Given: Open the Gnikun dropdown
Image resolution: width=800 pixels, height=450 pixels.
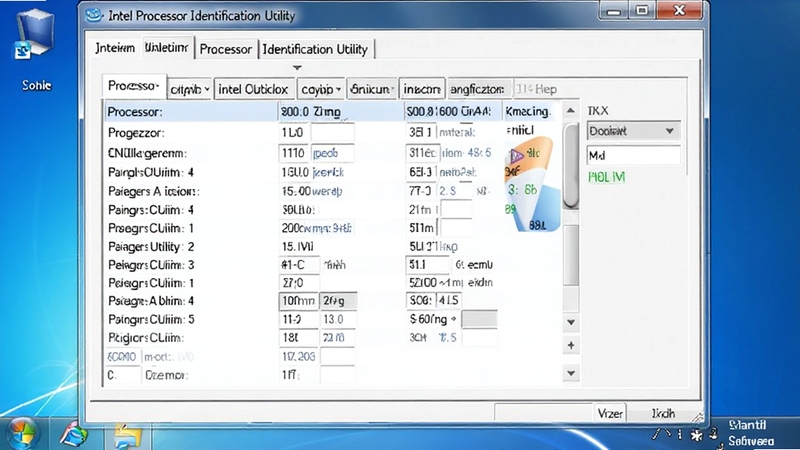Looking at the screenshot, I should [x=372, y=89].
